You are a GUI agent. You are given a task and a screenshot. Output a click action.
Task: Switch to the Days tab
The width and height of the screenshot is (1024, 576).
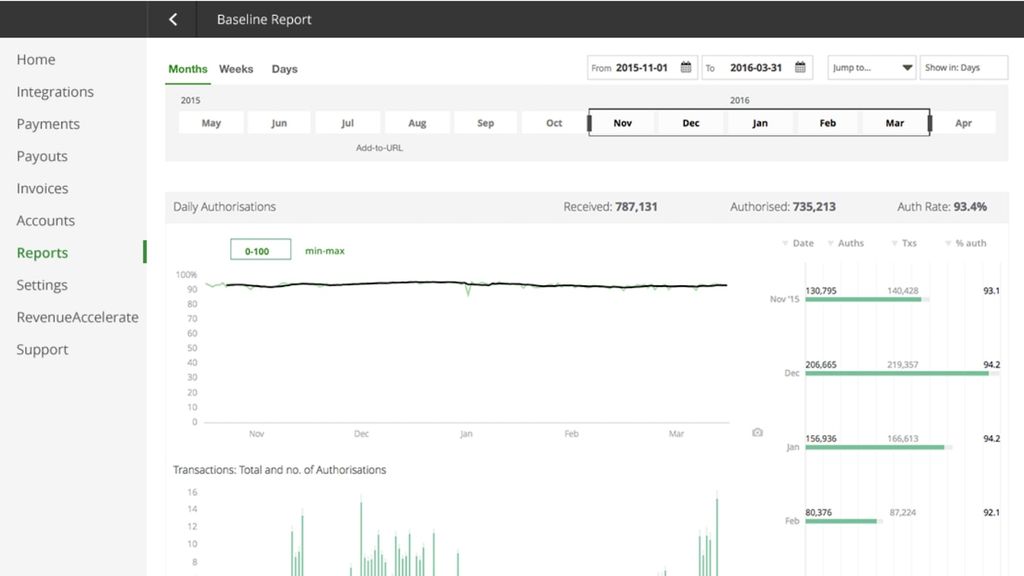[x=285, y=69]
